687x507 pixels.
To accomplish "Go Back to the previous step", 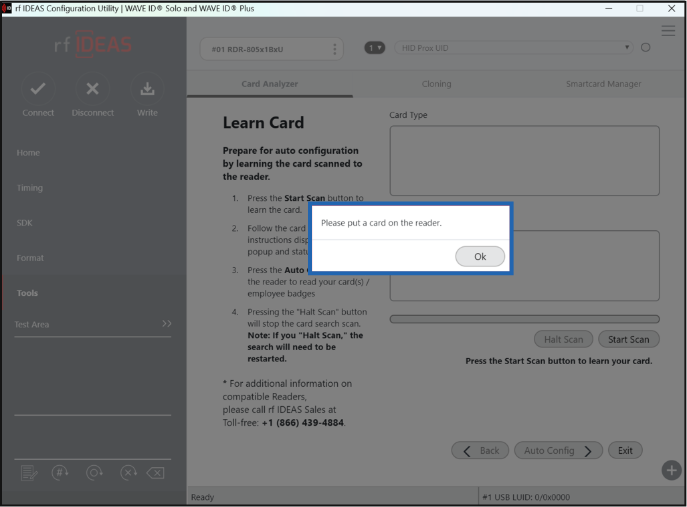I will click(x=480, y=450).
